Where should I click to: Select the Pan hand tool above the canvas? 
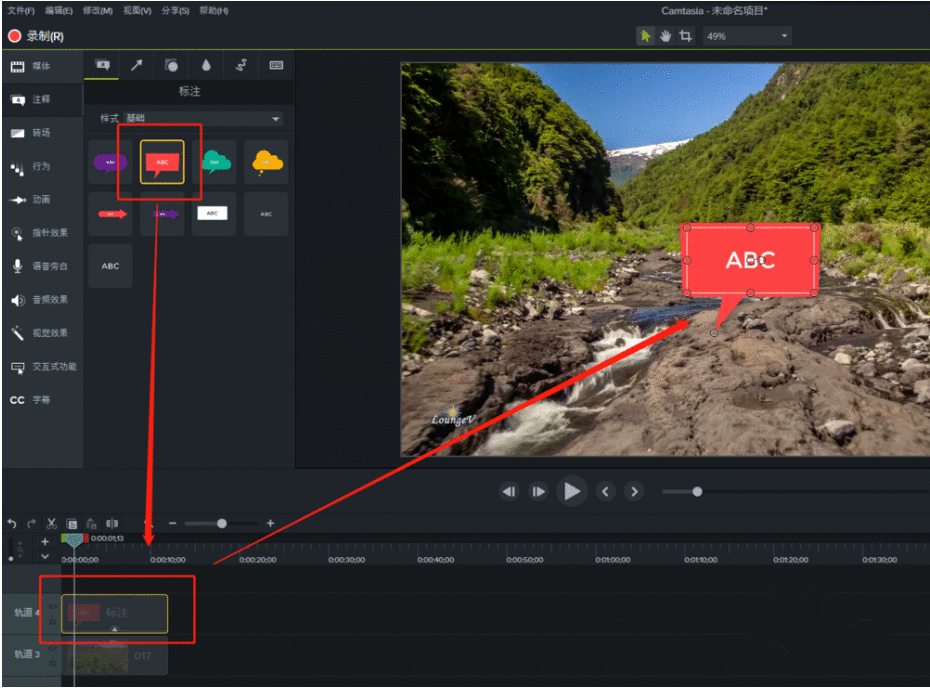pyautogui.click(x=664, y=35)
